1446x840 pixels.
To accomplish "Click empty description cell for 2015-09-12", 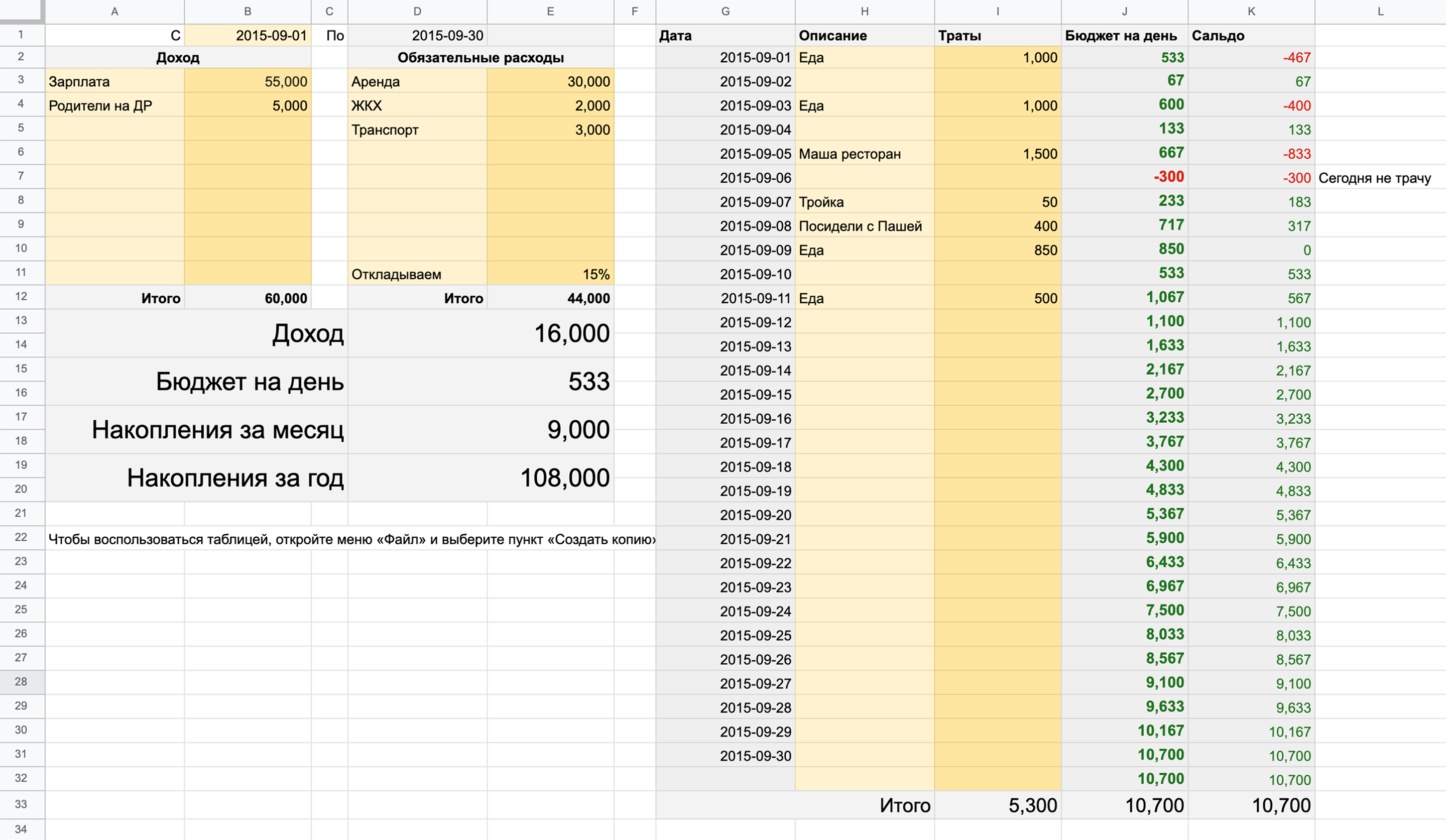I will 865,322.
